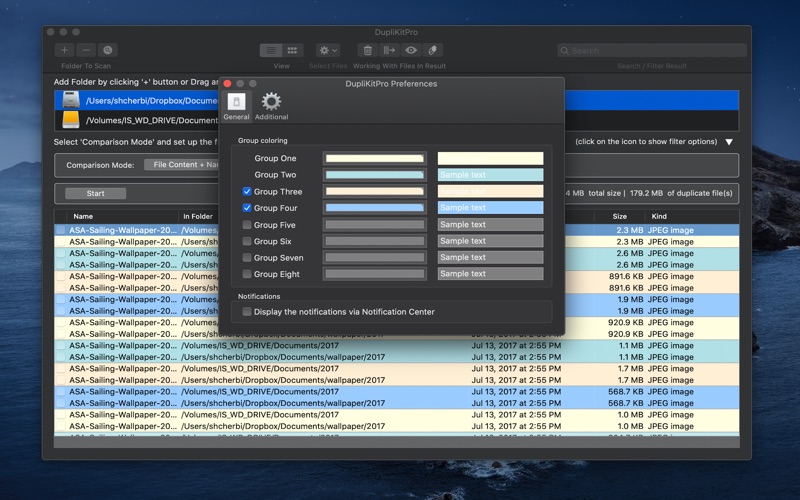800x500 pixels.
Task: Expand filter options triangle icon
Action: [x=729, y=142]
